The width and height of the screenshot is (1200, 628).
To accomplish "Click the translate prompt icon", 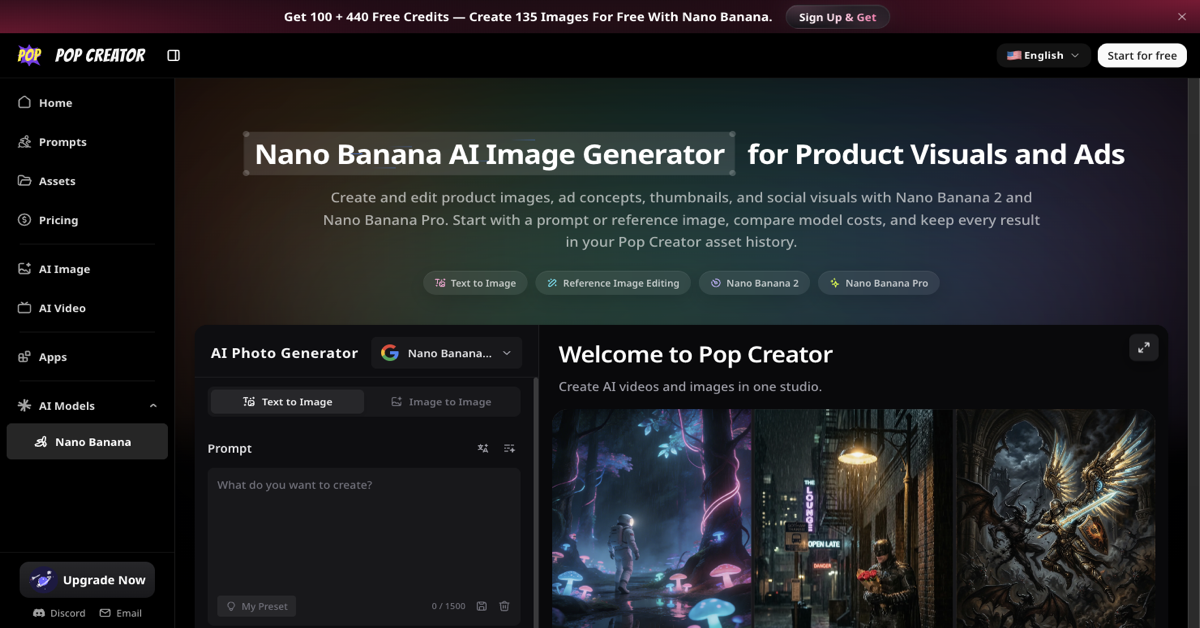I will 483,448.
